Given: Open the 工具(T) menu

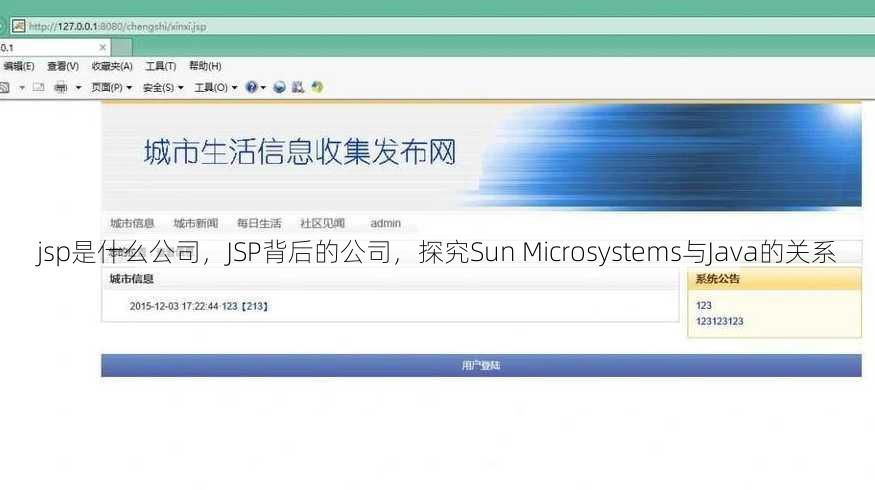Looking at the screenshot, I should pyautogui.click(x=161, y=66).
